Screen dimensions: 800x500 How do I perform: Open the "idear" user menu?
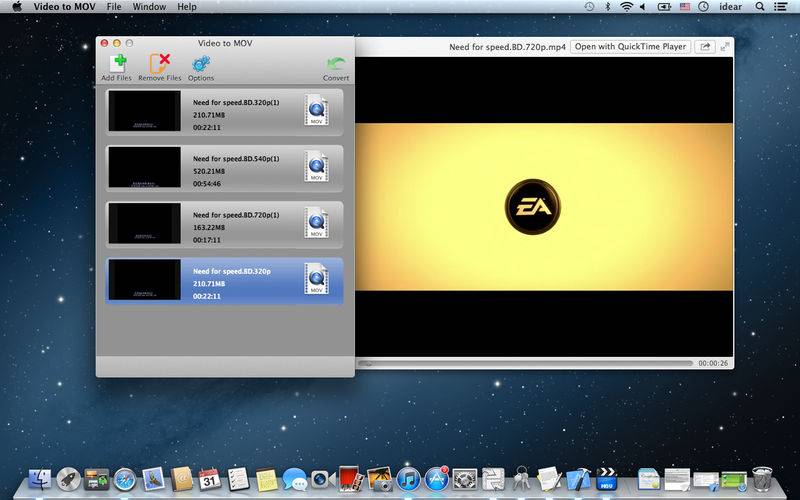731,7
